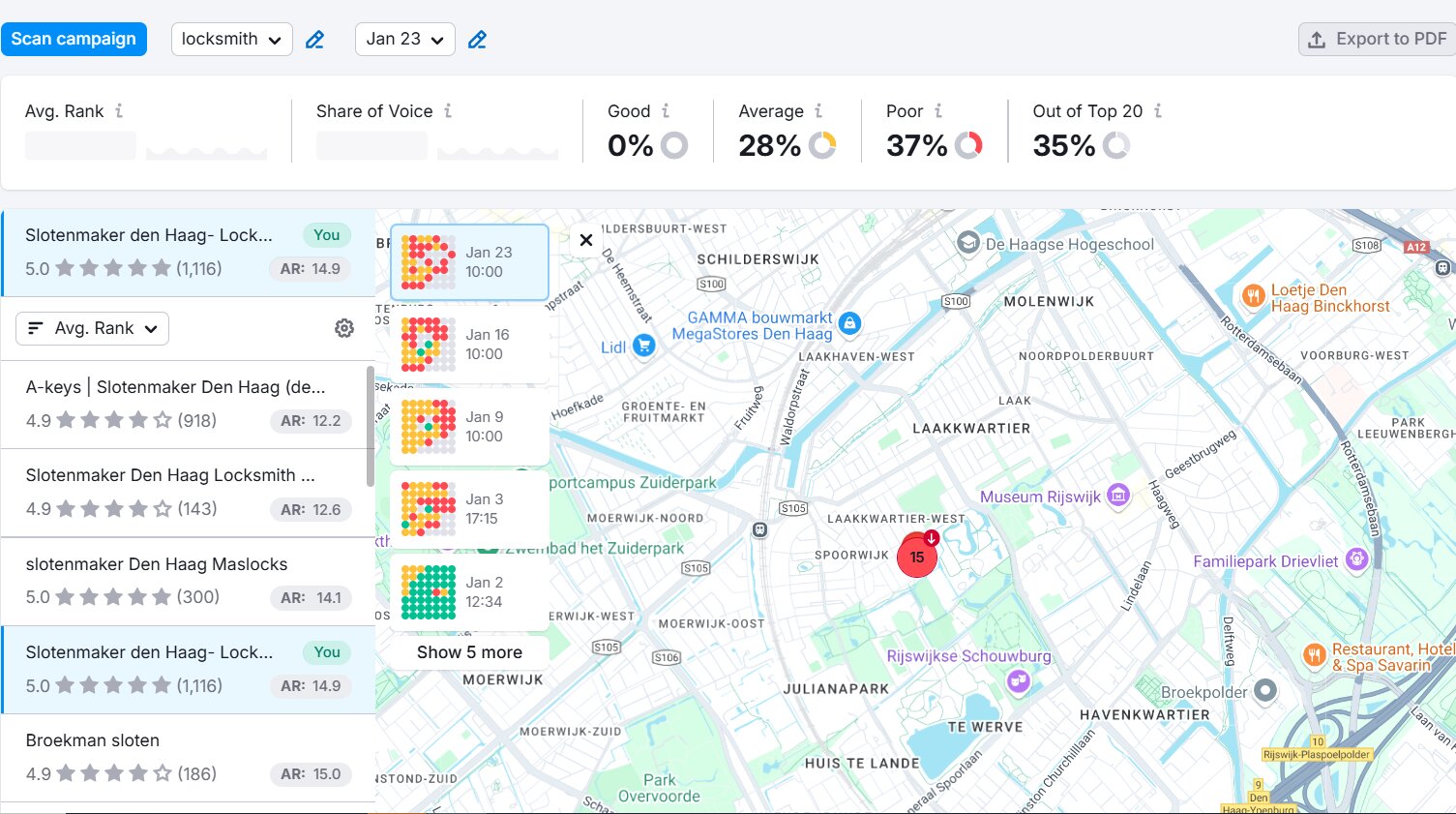Click the SCHILDERSWIJK district label
The width and height of the screenshot is (1456, 814).
[x=758, y=259]
